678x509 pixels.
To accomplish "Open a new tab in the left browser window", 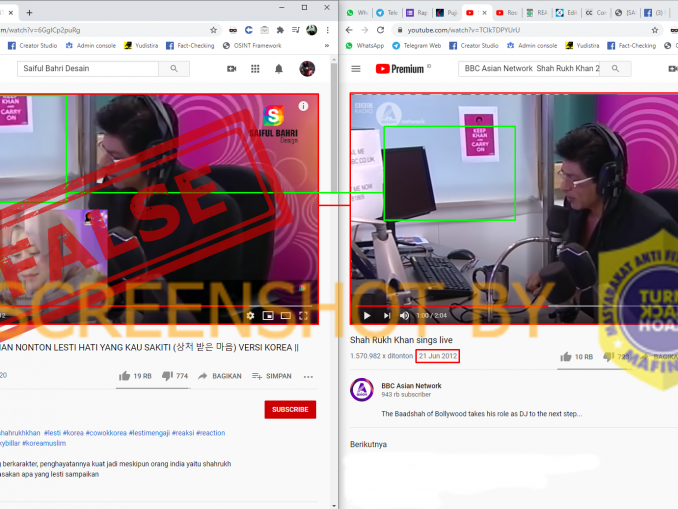I will 29,13.
